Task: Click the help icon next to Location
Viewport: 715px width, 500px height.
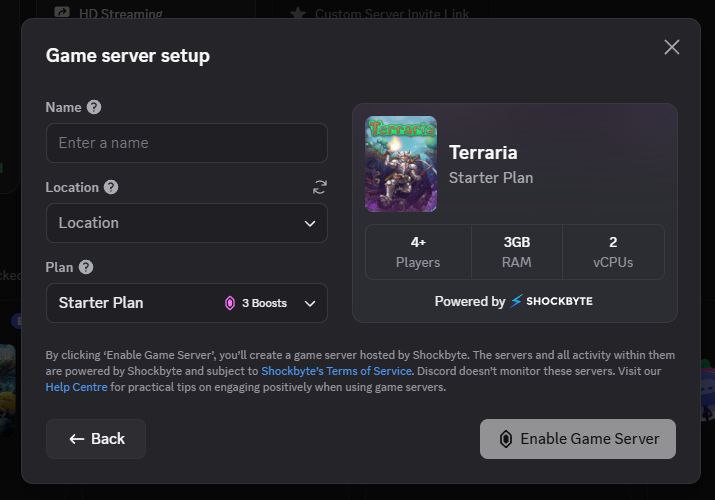Action: 111,187
